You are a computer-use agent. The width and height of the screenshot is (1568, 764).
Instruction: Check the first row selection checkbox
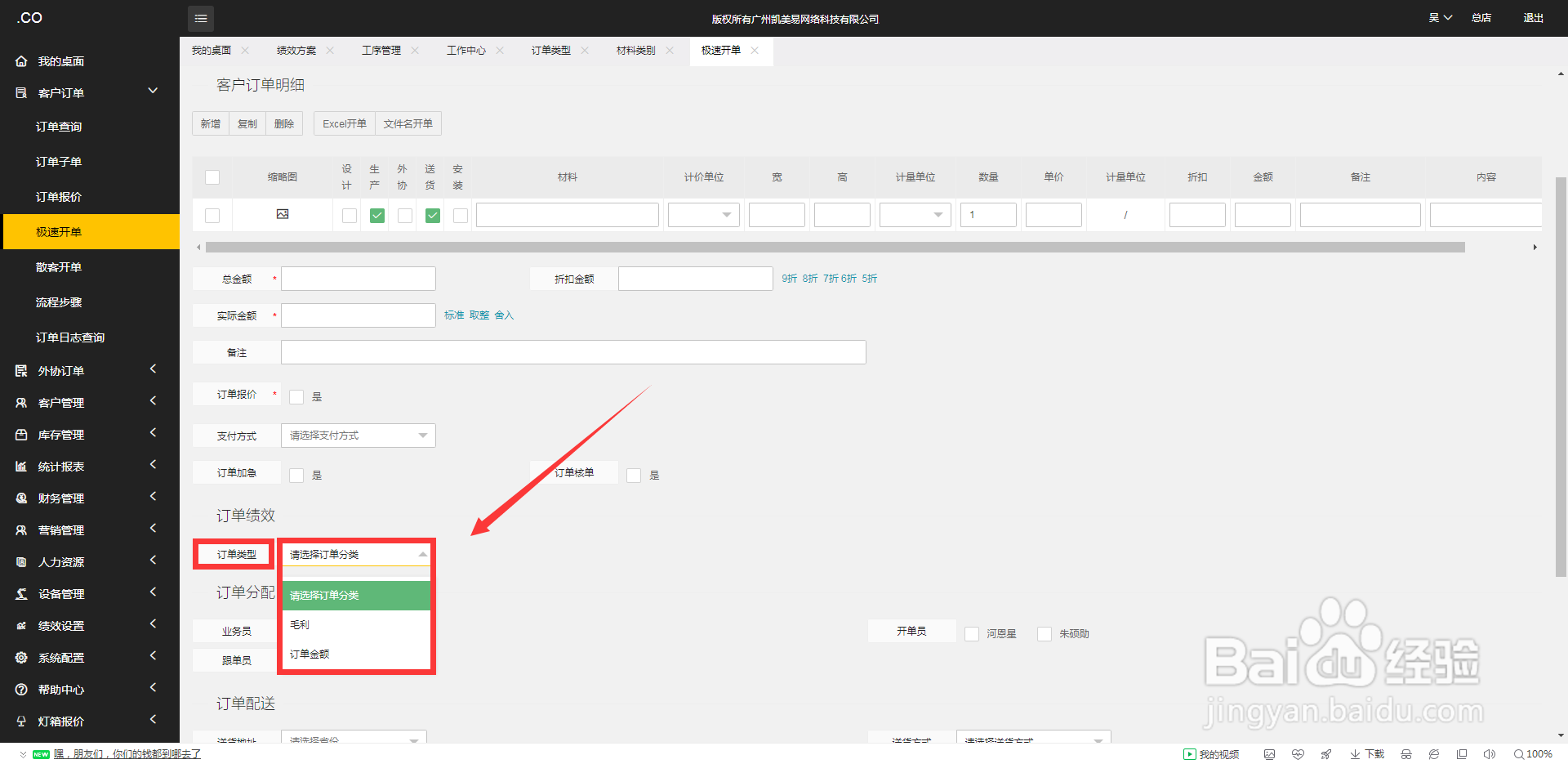(x=212, y=215)
